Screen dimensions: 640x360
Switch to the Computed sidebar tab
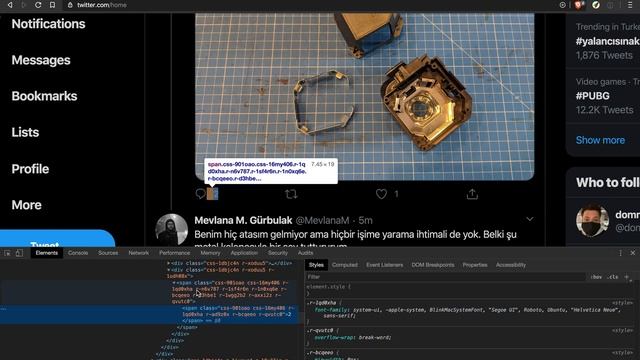click(344, 265)
